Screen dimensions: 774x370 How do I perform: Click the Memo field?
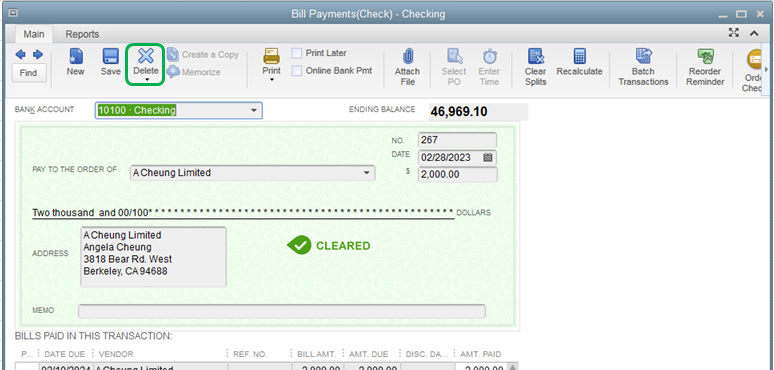pyautogui.click(x=282, y=311)
